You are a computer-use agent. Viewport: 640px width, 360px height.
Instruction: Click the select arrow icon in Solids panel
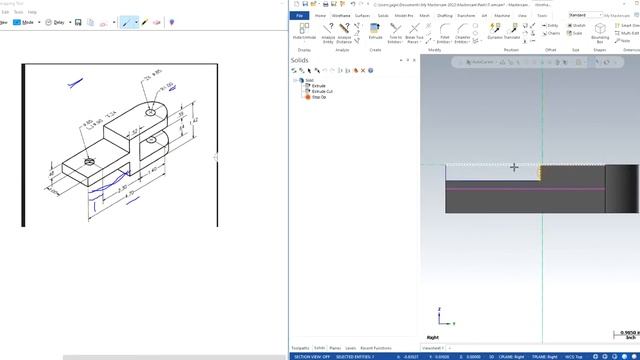309,71
